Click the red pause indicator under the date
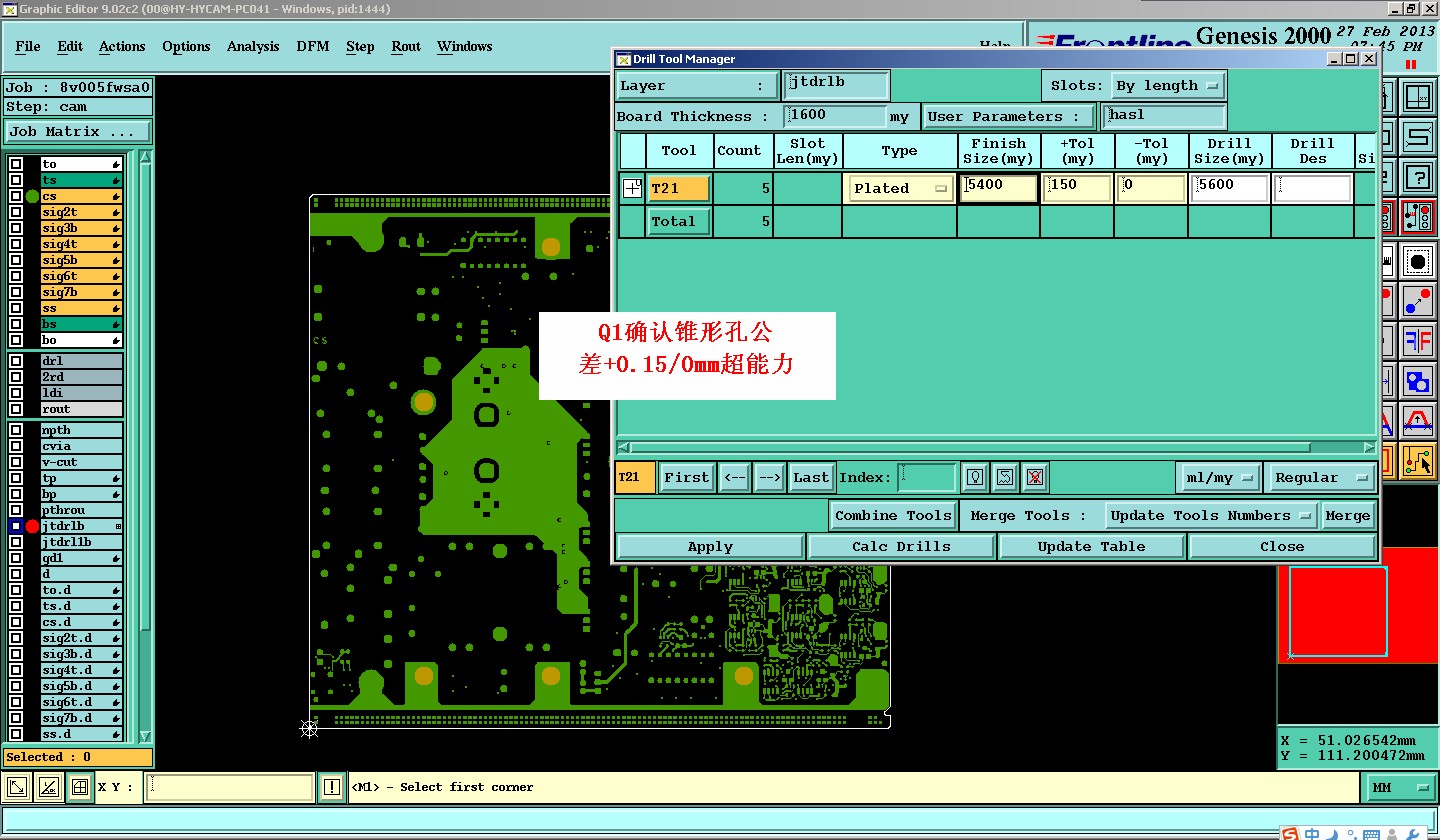1440x840 pixels. pos(1411,64)
